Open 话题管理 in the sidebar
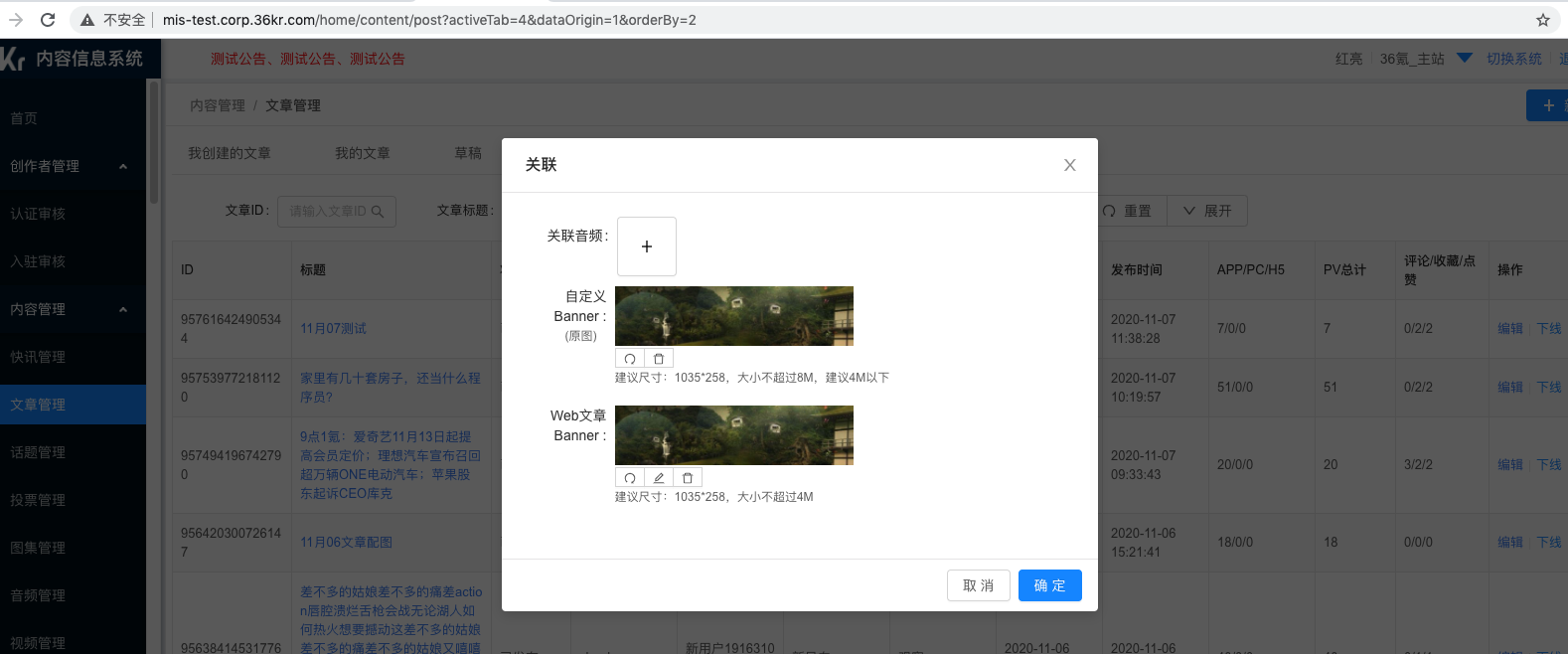1568x654 pixels. [38, 452]
